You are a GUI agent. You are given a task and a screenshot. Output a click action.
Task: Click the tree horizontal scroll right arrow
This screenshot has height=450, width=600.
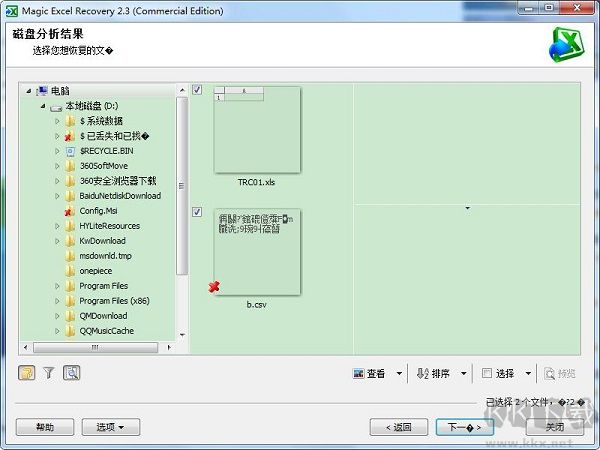[x=169, y=347]
